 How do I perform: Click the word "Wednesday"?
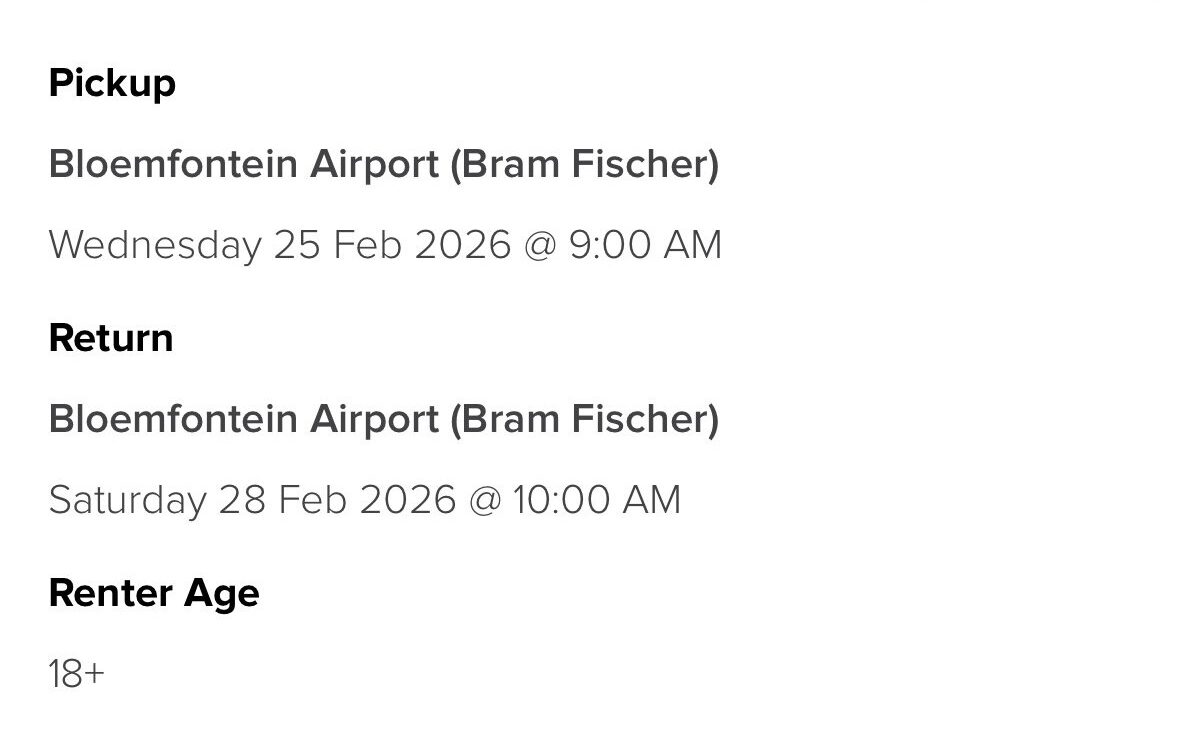(x=154, y=245)
